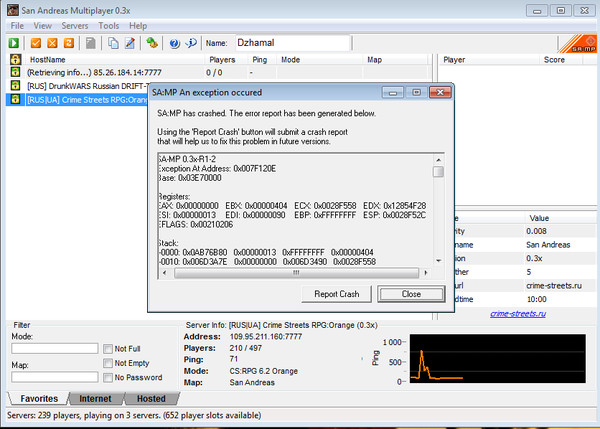Sort by the Players column header
The image size is (600, 429).
pyautogui.click(x=226, y=60)
